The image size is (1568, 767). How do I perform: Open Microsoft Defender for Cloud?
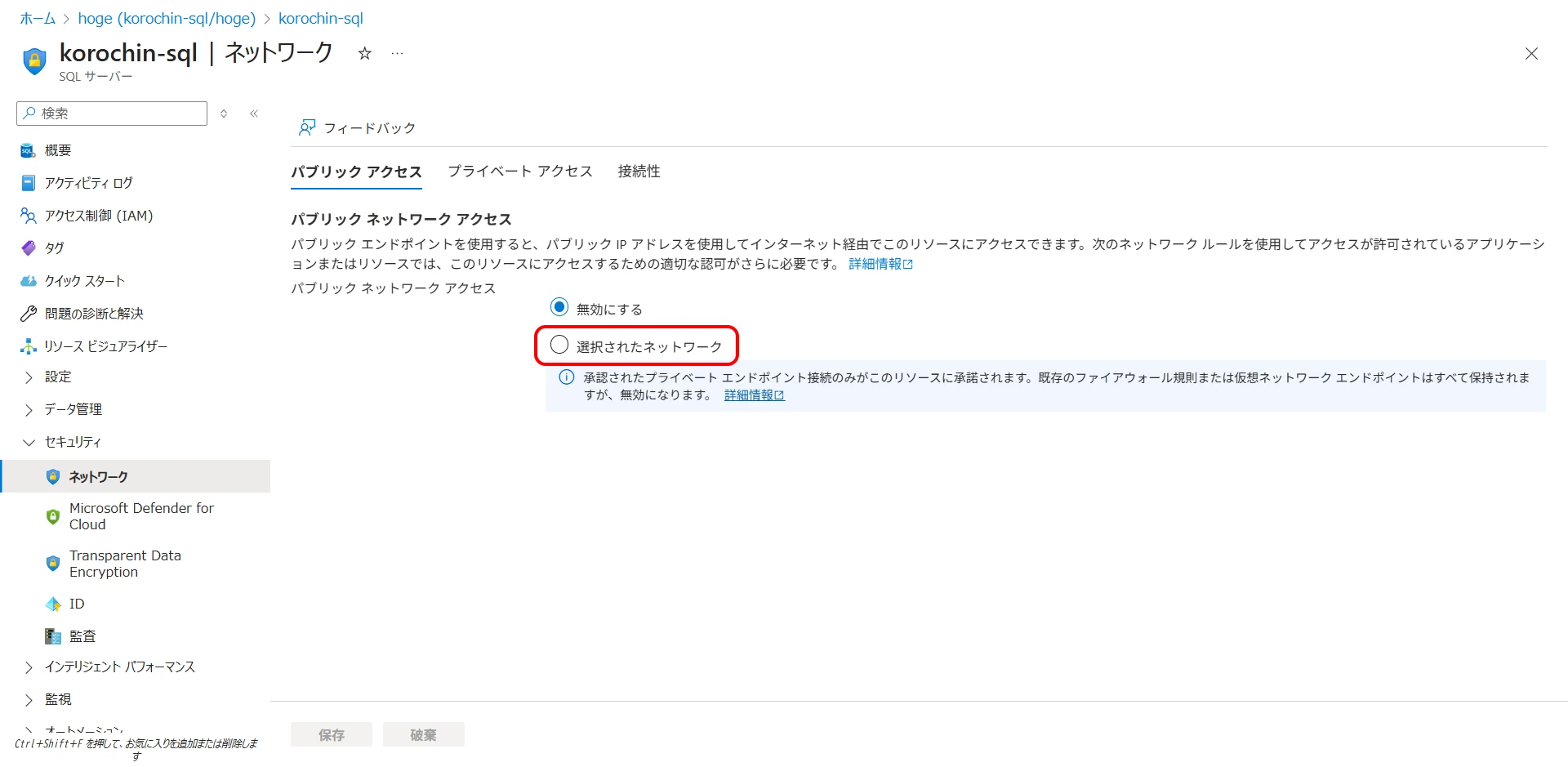pyautogui.click(x=140, y=516)
